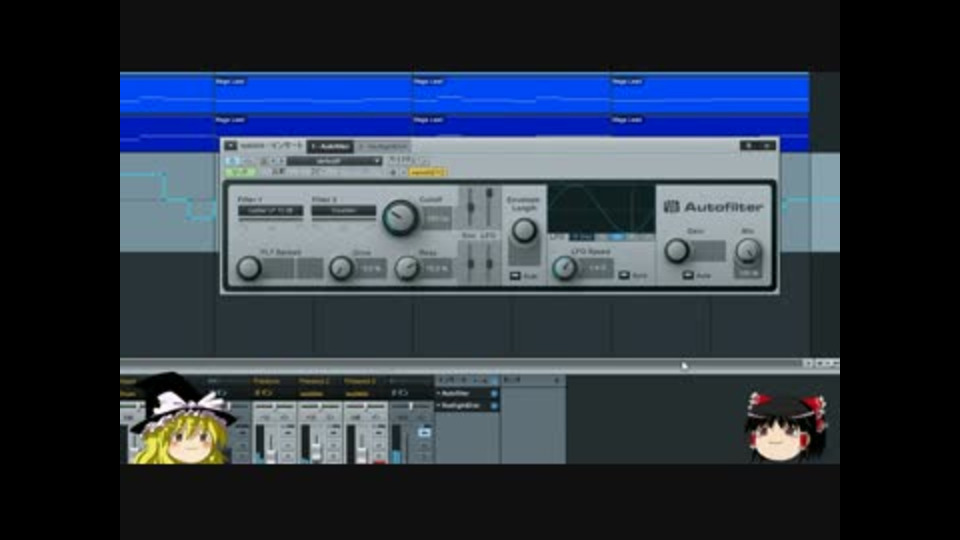
Task: Select the 16 Steps LFO mode
Action: [x=581, y=236]
